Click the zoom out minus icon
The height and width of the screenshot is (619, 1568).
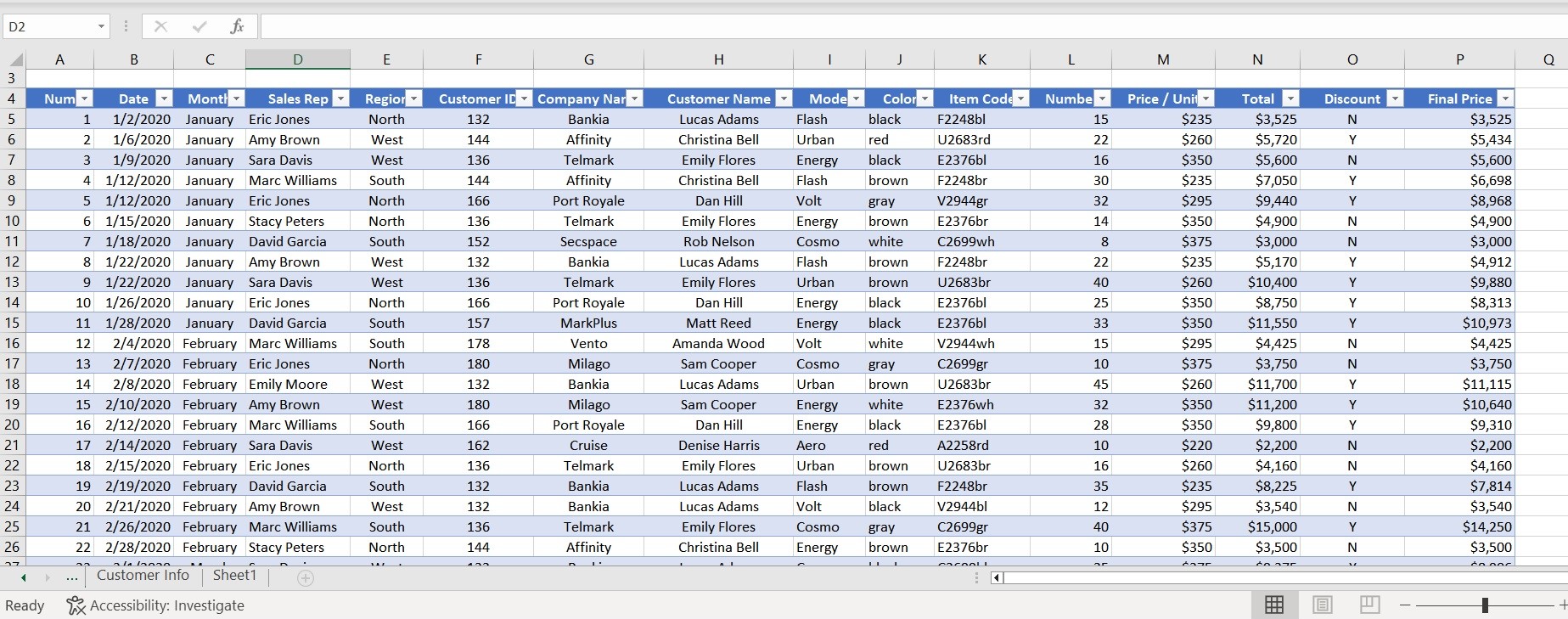[x=1405, y=605]
